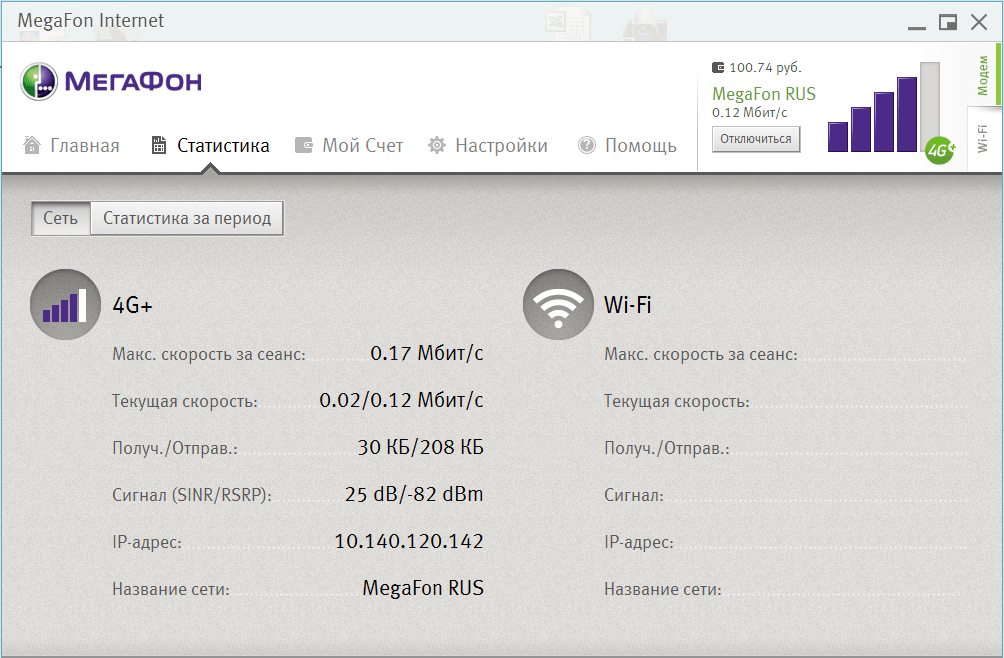Click the Сигнал (SINR/RSRP) label
The height and width of the screenshot is (658, 1004).
coord(192,495)
